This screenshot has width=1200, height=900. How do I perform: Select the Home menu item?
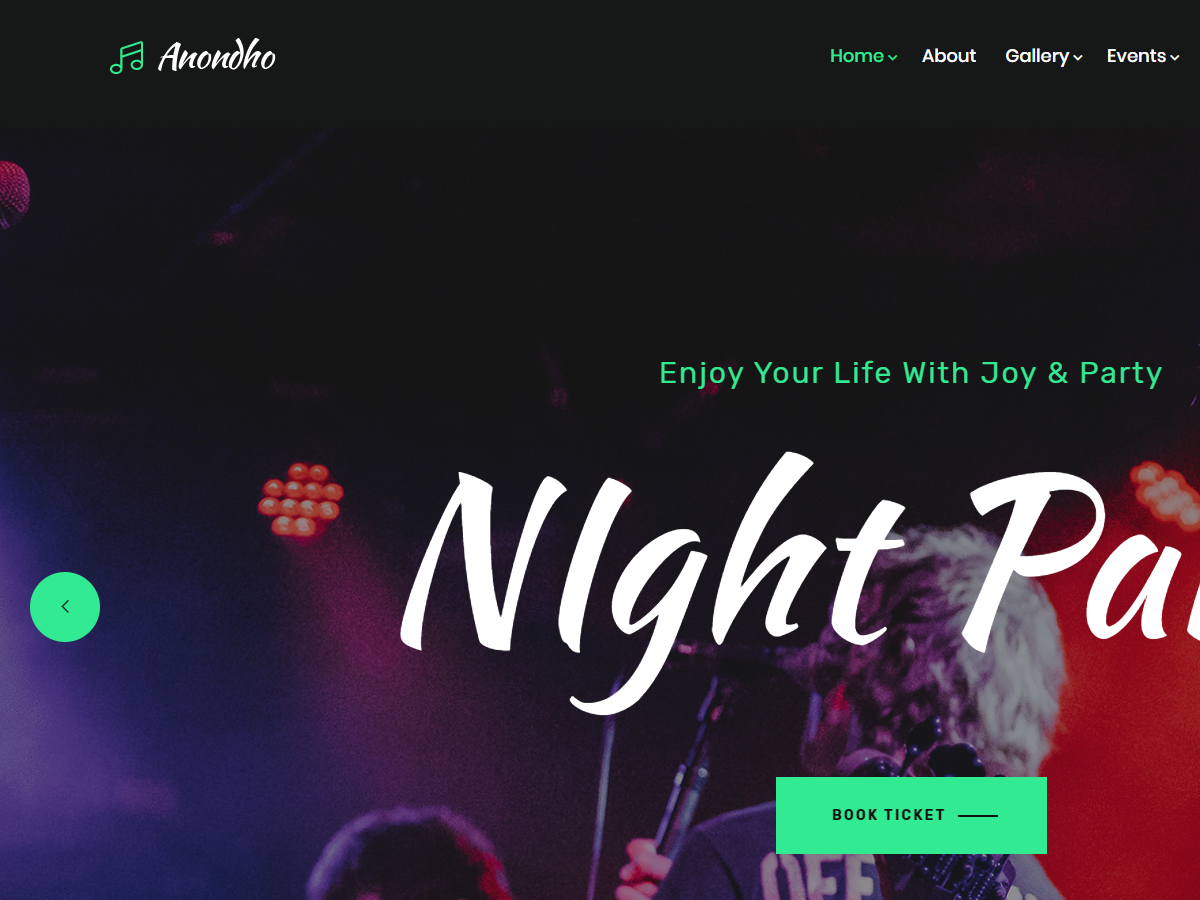[x=857, y=56]
